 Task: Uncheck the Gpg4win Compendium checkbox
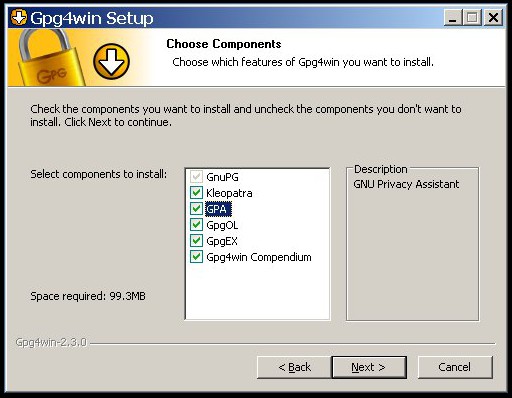(196, 257)
